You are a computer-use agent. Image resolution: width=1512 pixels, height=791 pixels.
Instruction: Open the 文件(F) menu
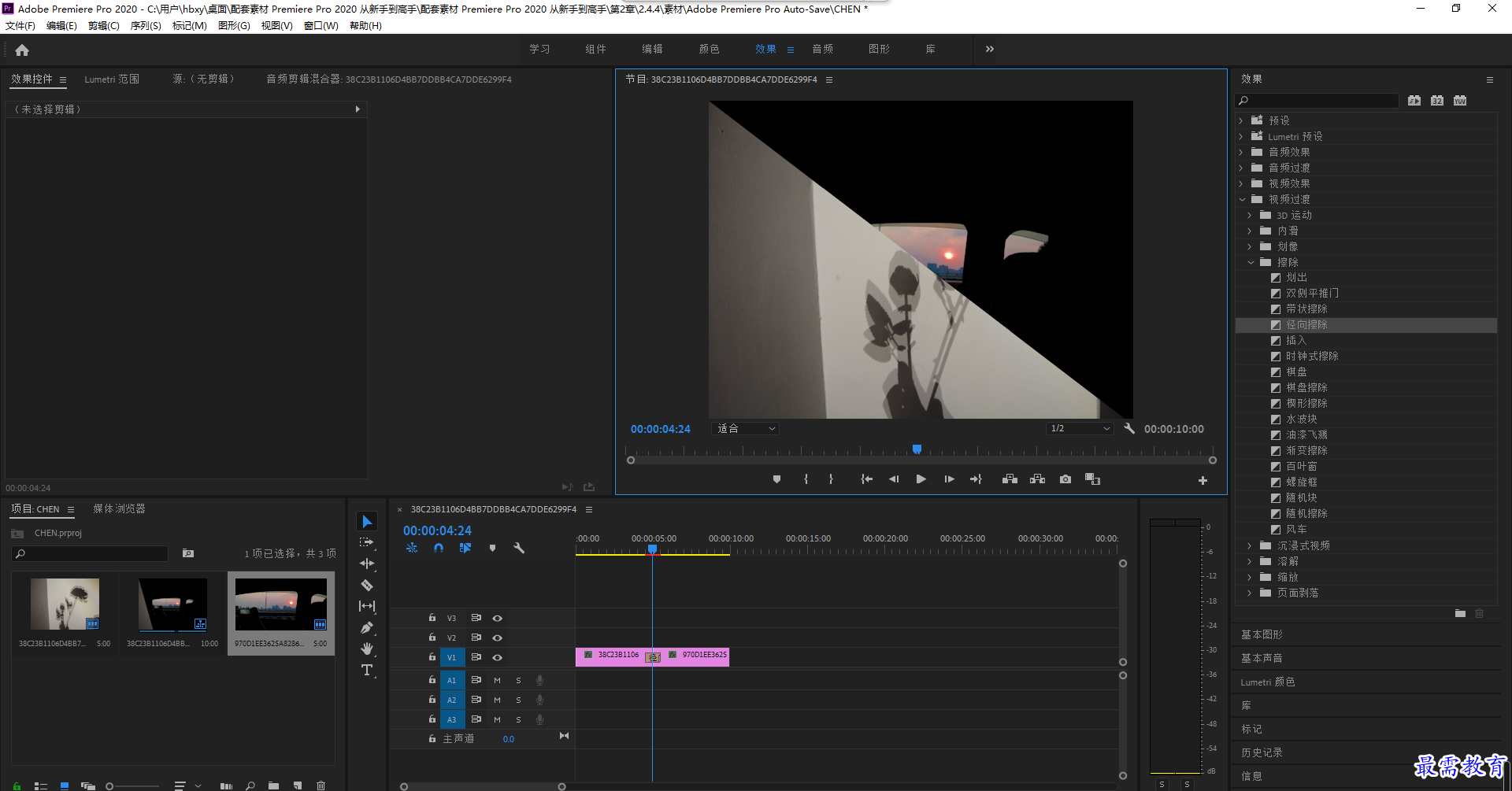coord(20,26)
